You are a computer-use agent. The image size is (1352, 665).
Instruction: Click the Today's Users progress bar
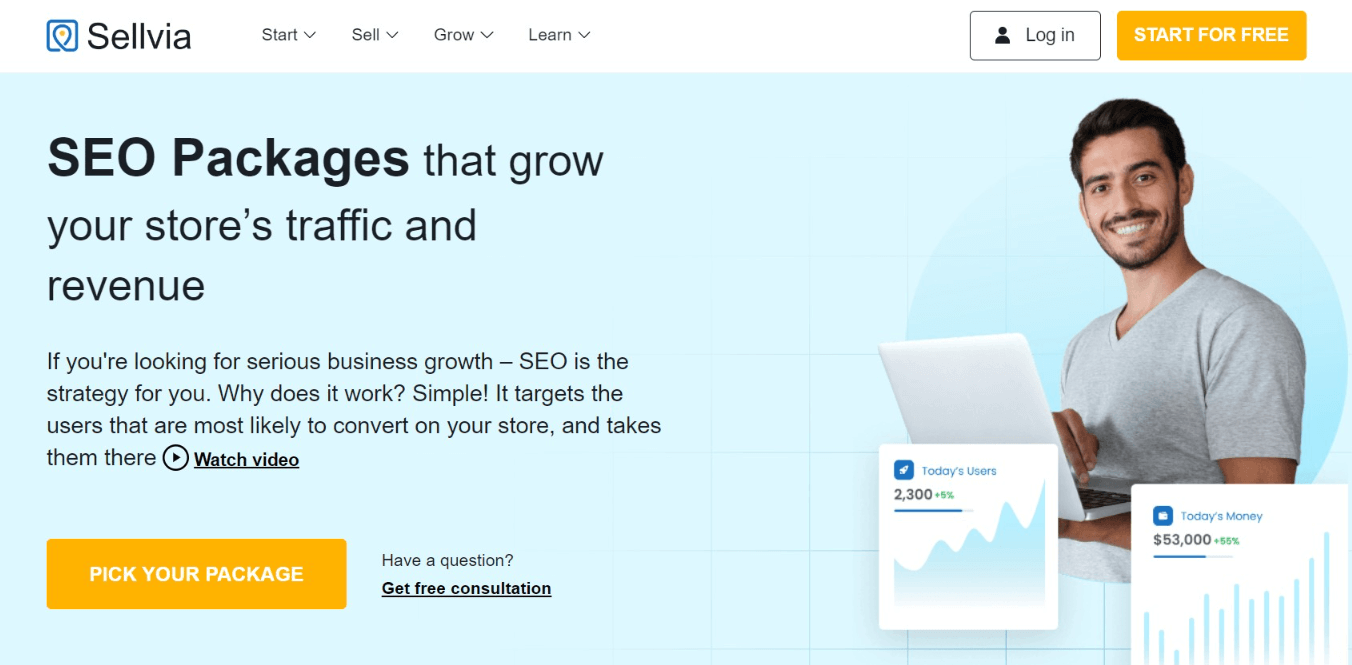(934, 511)
